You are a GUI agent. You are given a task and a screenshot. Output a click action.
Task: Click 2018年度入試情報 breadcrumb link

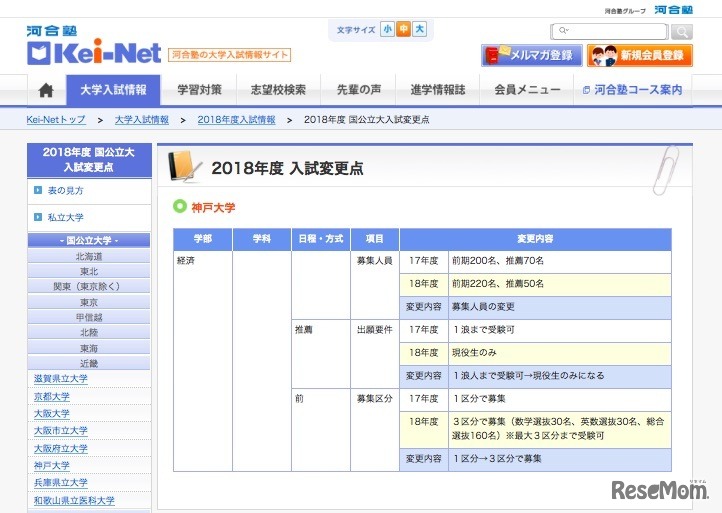pos(236,120)
